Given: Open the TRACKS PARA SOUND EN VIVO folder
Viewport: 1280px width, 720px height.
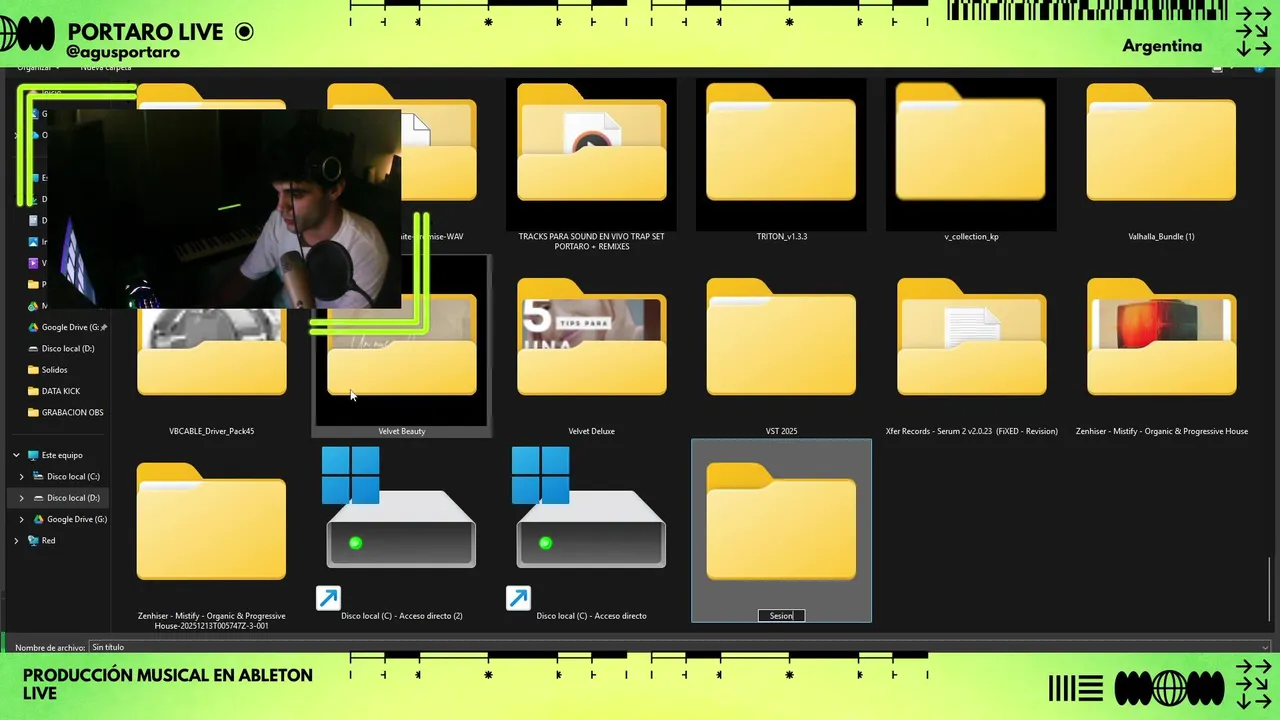Looking at the screenshot, I should pos(591,142).
